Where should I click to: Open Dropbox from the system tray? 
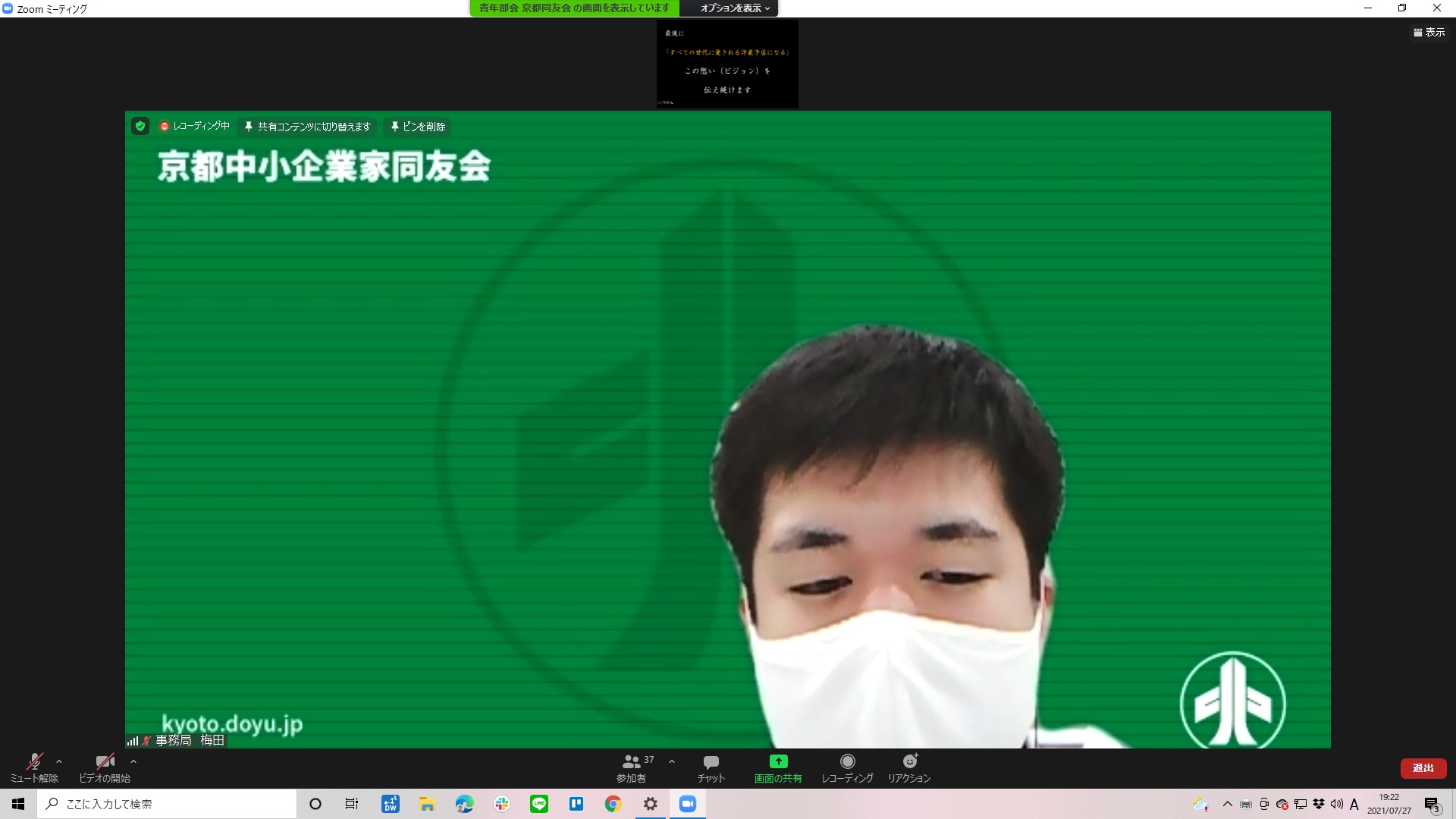1319,805
